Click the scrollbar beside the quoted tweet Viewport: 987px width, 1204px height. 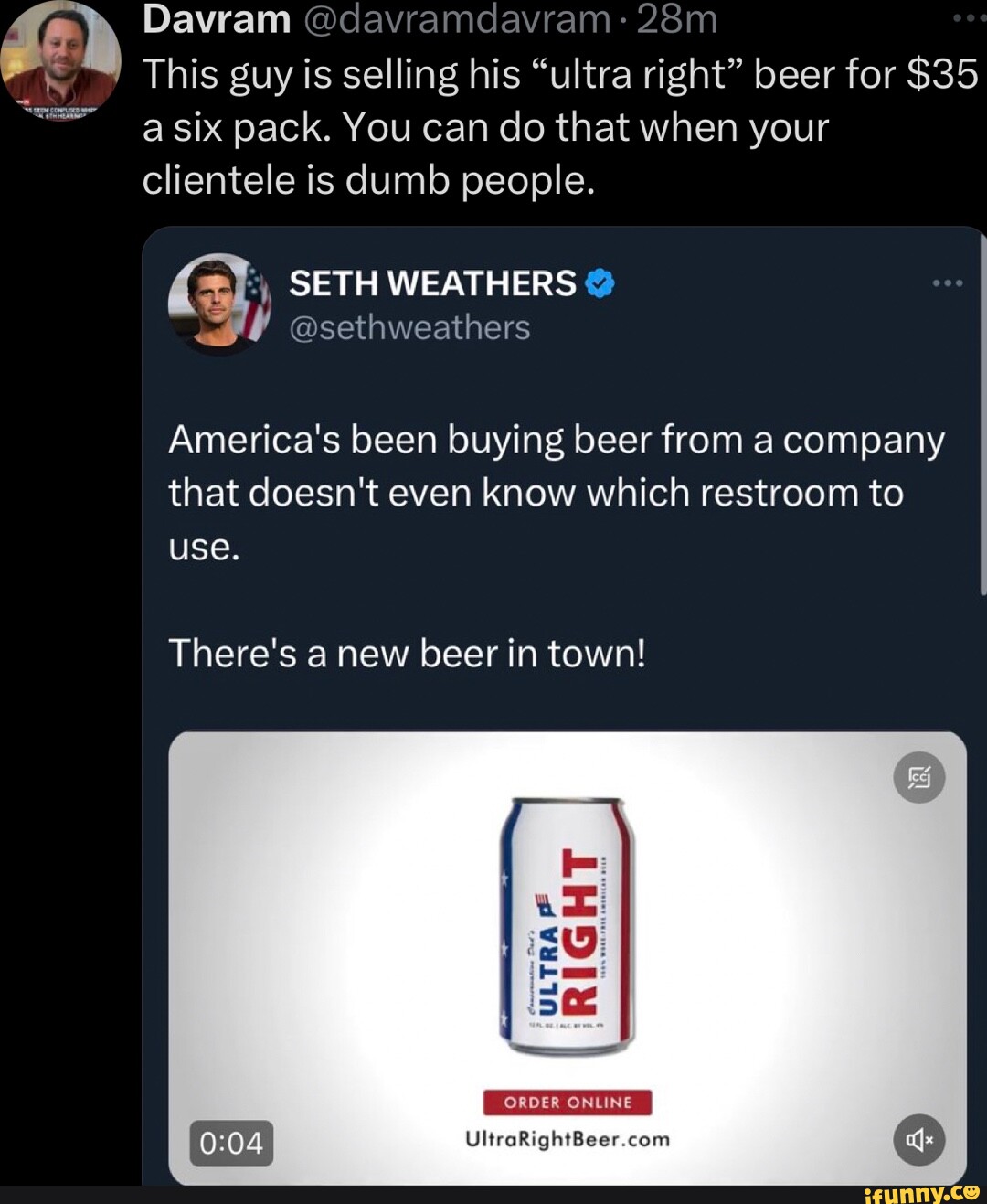click(x=982, y=411)
